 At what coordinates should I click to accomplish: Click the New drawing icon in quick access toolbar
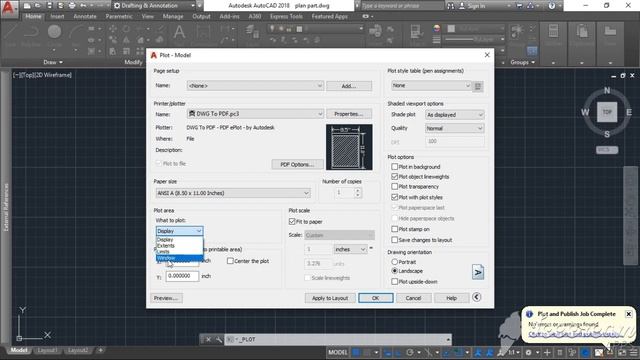pyautogui.click(x=27, y=6)
